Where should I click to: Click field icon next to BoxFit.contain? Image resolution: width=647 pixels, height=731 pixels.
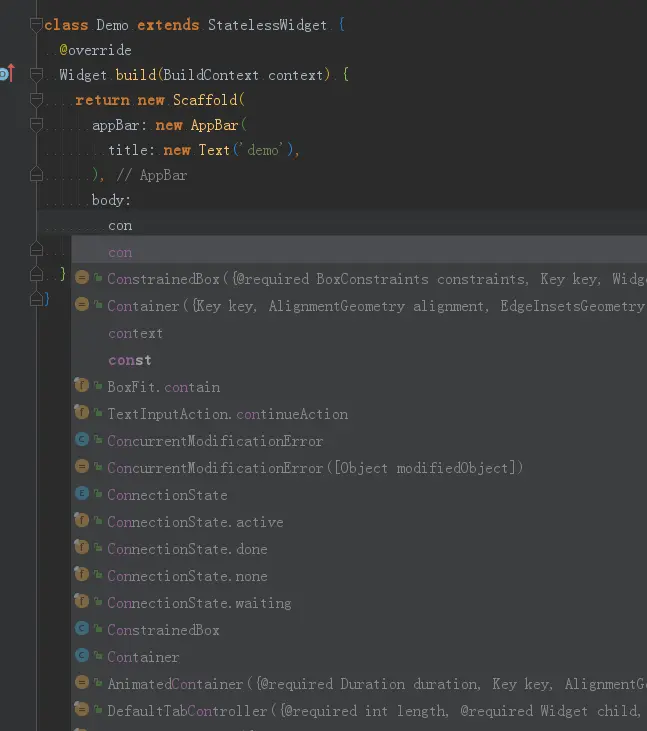[82, 385]
